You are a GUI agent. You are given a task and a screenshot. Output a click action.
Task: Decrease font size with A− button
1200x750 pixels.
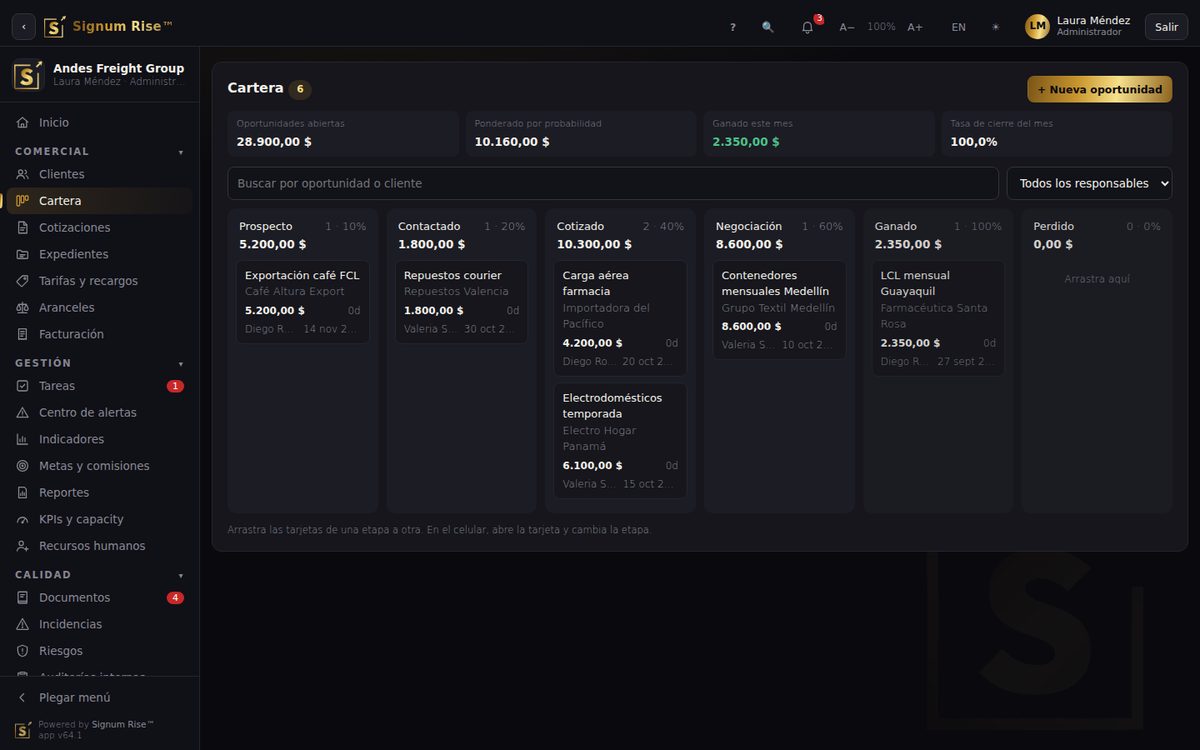(847, 27)
